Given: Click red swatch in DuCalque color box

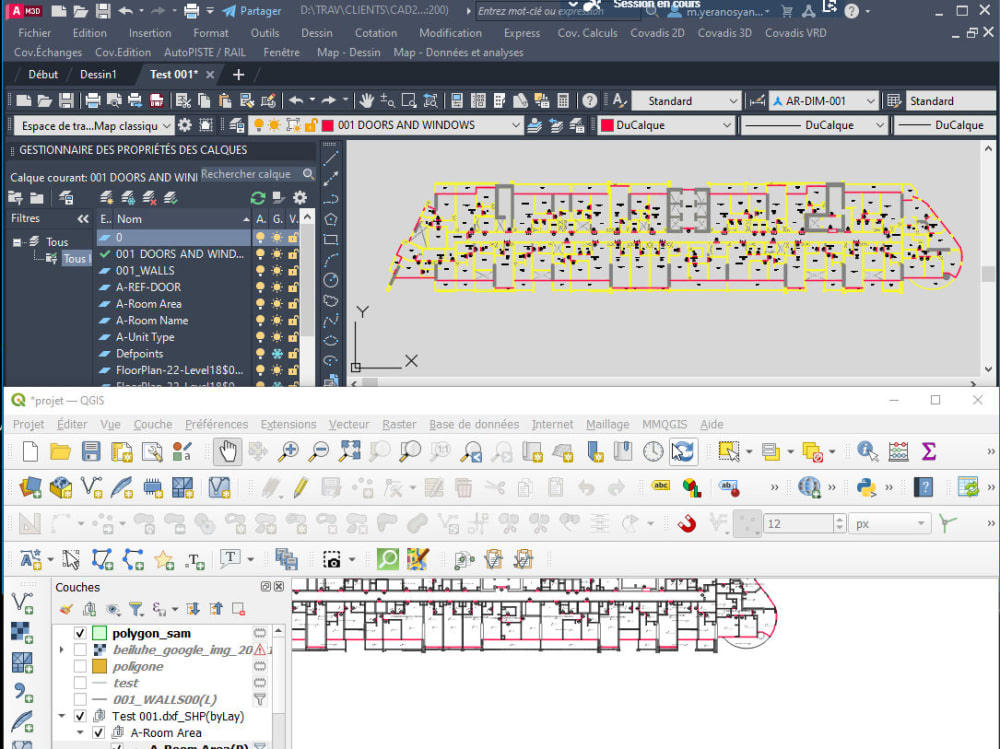Looking at the screenshot, I should point(607,126).
